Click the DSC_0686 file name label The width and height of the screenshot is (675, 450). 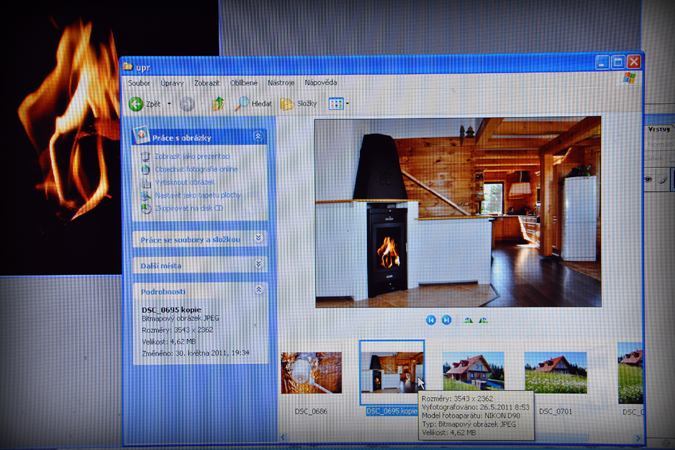[311, 411]
